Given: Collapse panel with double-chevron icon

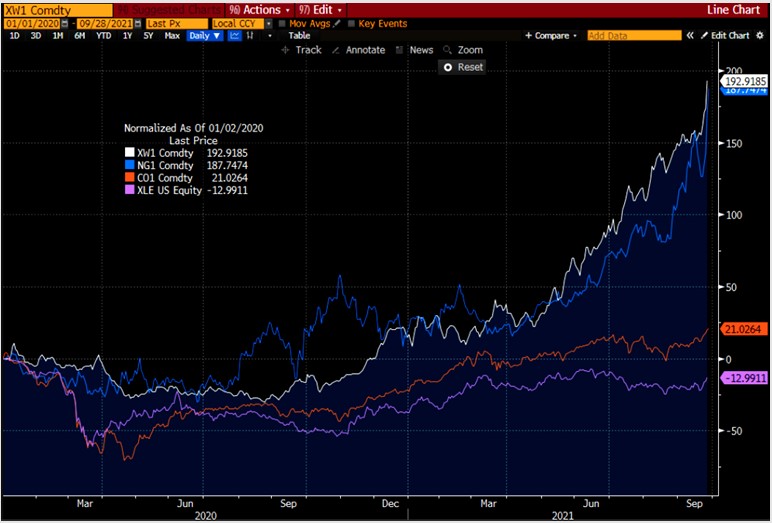Looking at the screenshot, I should (689, 35).
